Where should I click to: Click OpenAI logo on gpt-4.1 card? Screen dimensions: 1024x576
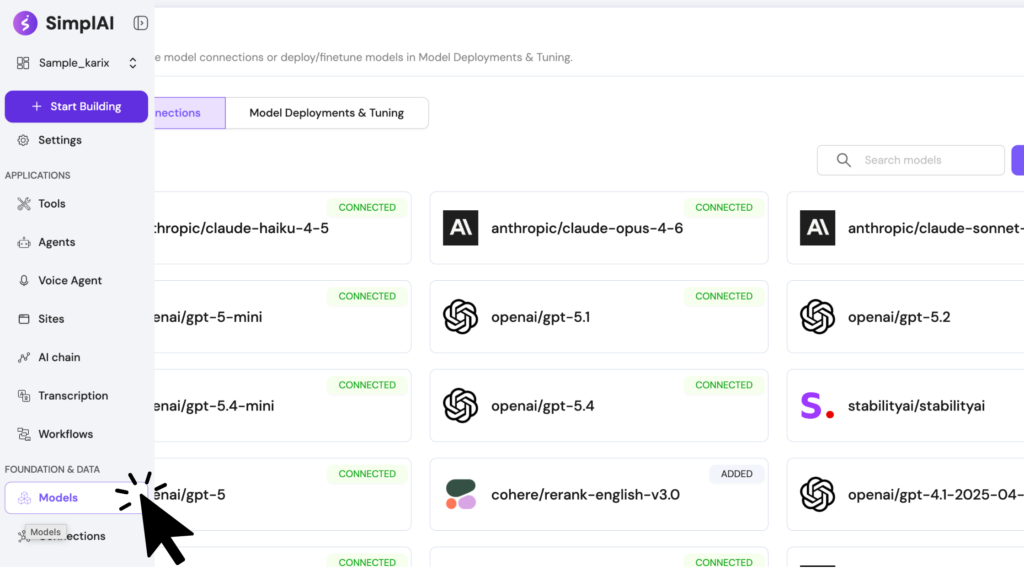coord(817,494)
